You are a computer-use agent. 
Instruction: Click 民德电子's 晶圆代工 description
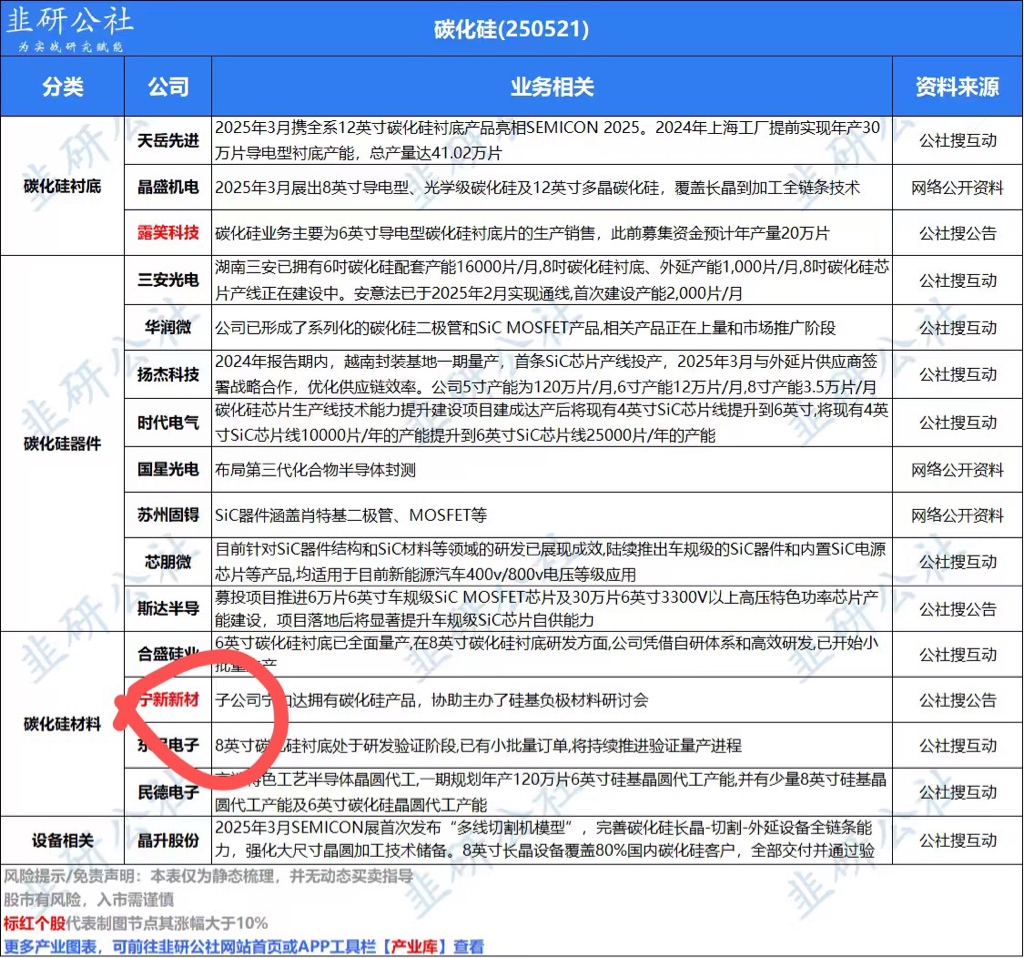coord(551,792)
